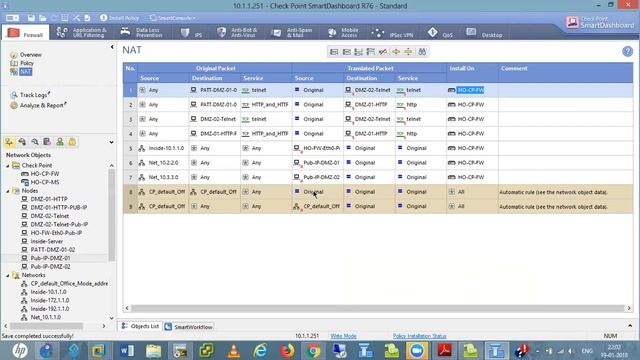
Task: Collapse the Nodes tree node
Action: [x=7, y=191]
